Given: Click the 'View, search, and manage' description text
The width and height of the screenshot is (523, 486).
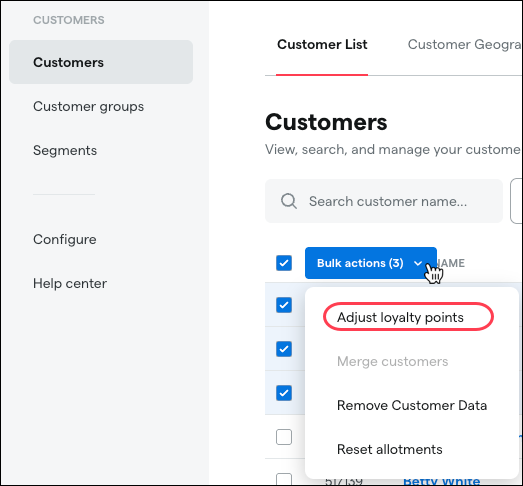Looking at the screenshot, I should pyautogui.click(x=393, y=149).
